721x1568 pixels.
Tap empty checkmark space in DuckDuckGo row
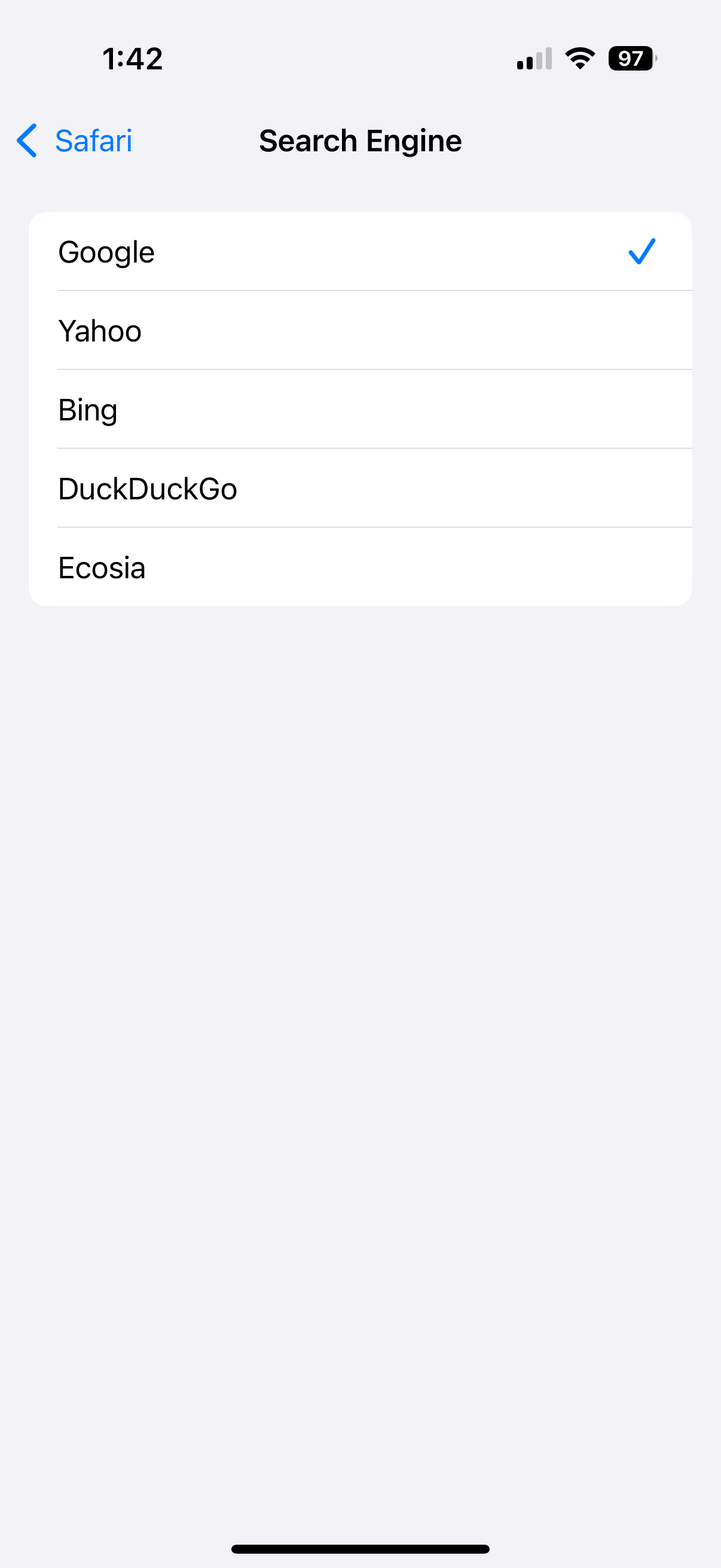641,488
